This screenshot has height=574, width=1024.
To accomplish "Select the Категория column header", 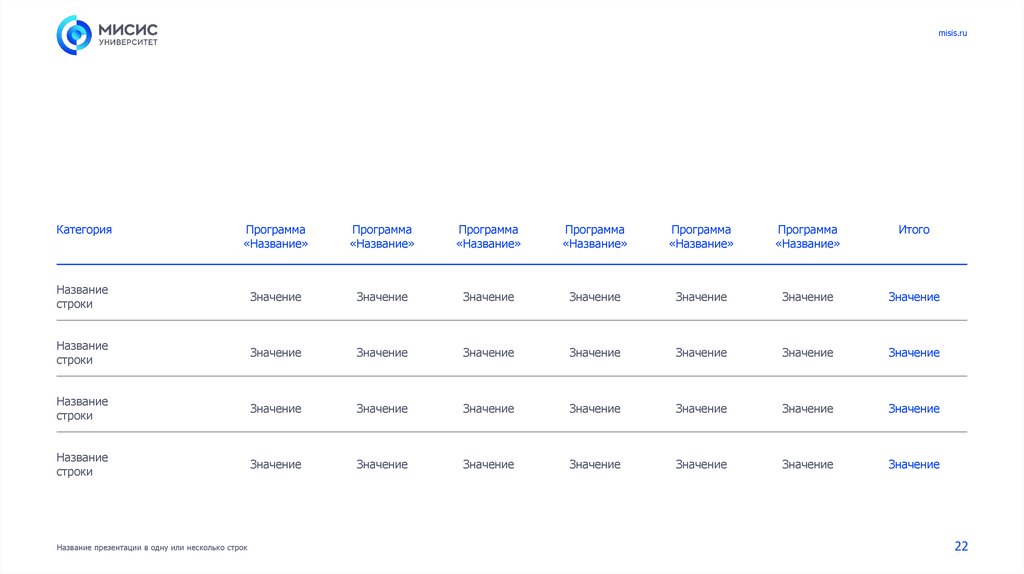I will pyautogui.click(x=84, y=230).
